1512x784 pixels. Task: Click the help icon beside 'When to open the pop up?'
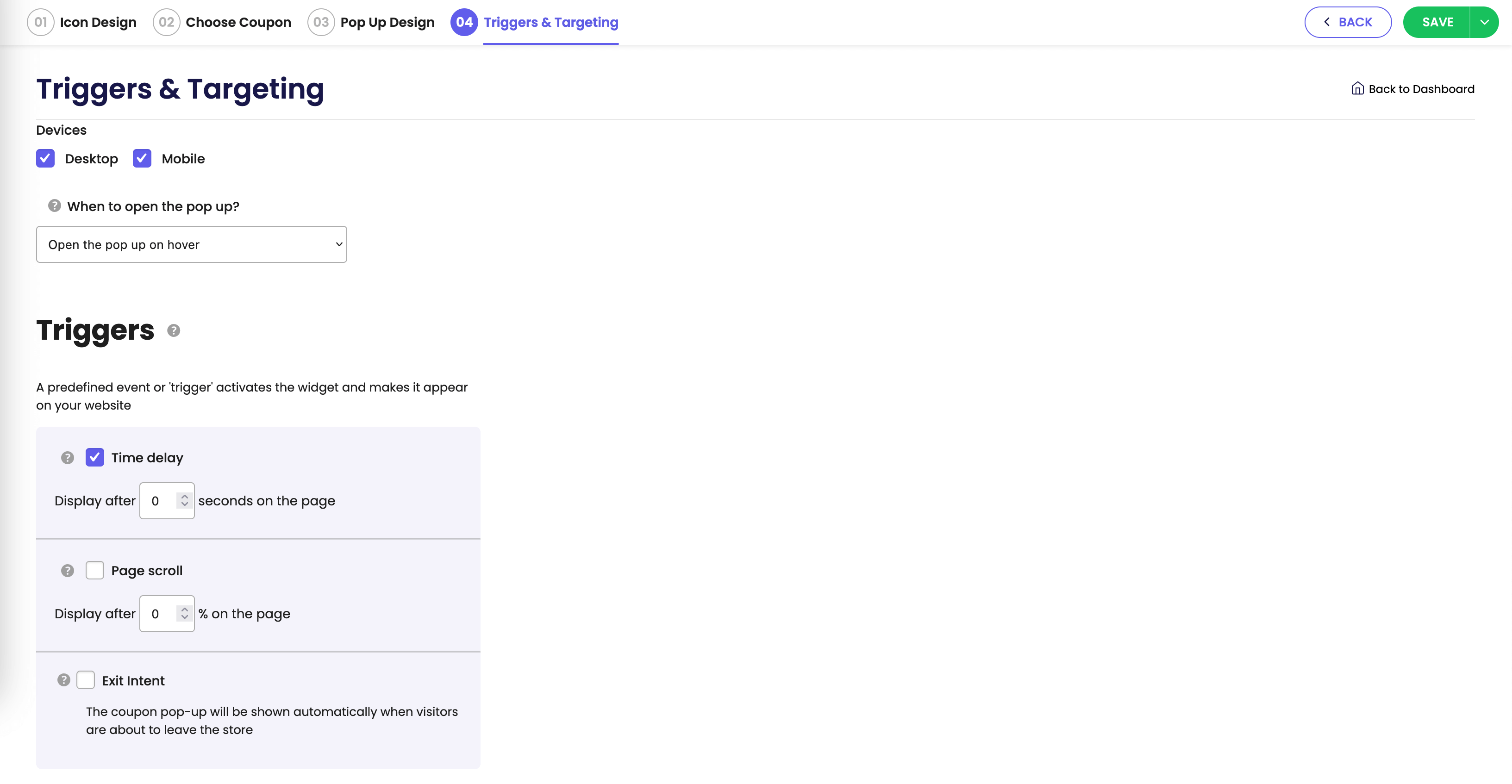click(x=55, y=206)
